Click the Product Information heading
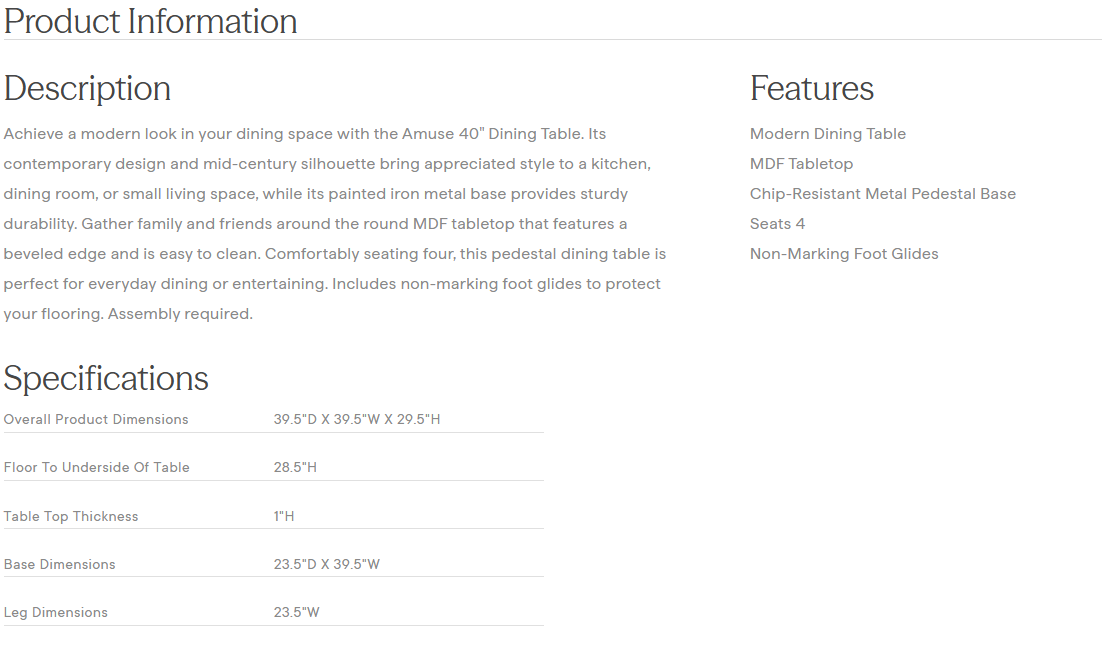 pyautogui.click(x=150, y=21)
